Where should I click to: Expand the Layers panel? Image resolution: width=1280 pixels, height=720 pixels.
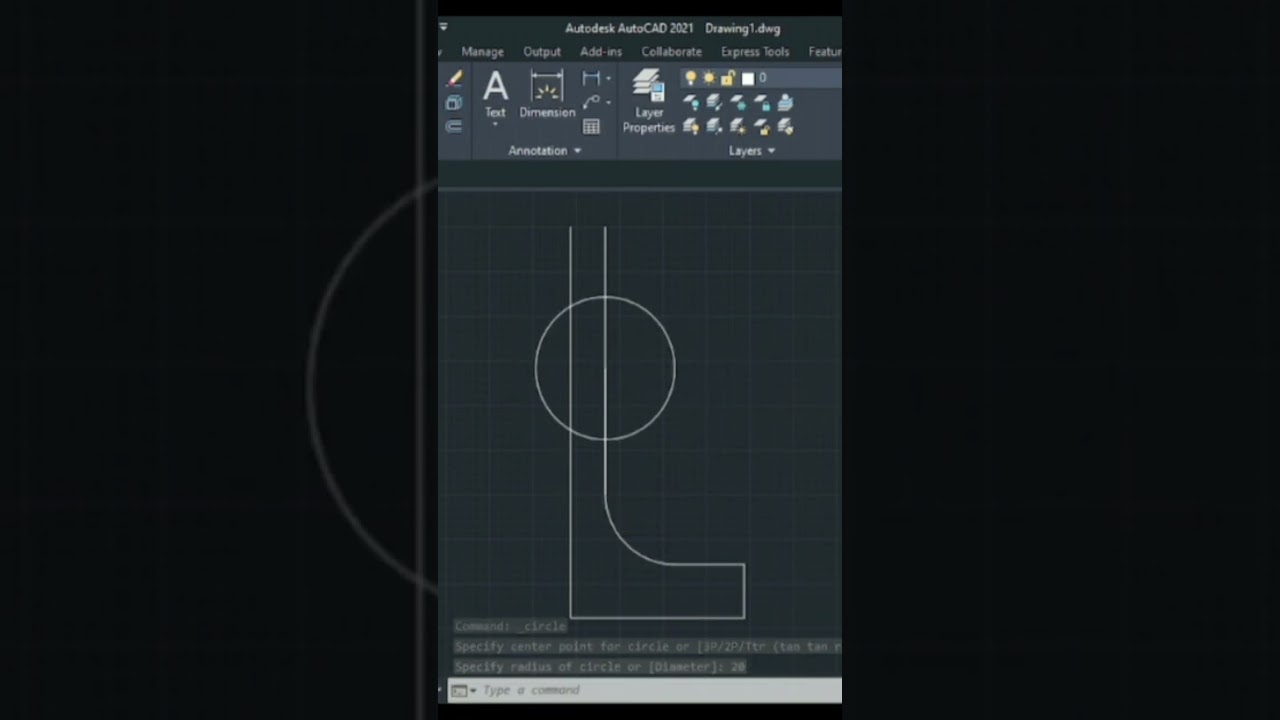point(752,151)
